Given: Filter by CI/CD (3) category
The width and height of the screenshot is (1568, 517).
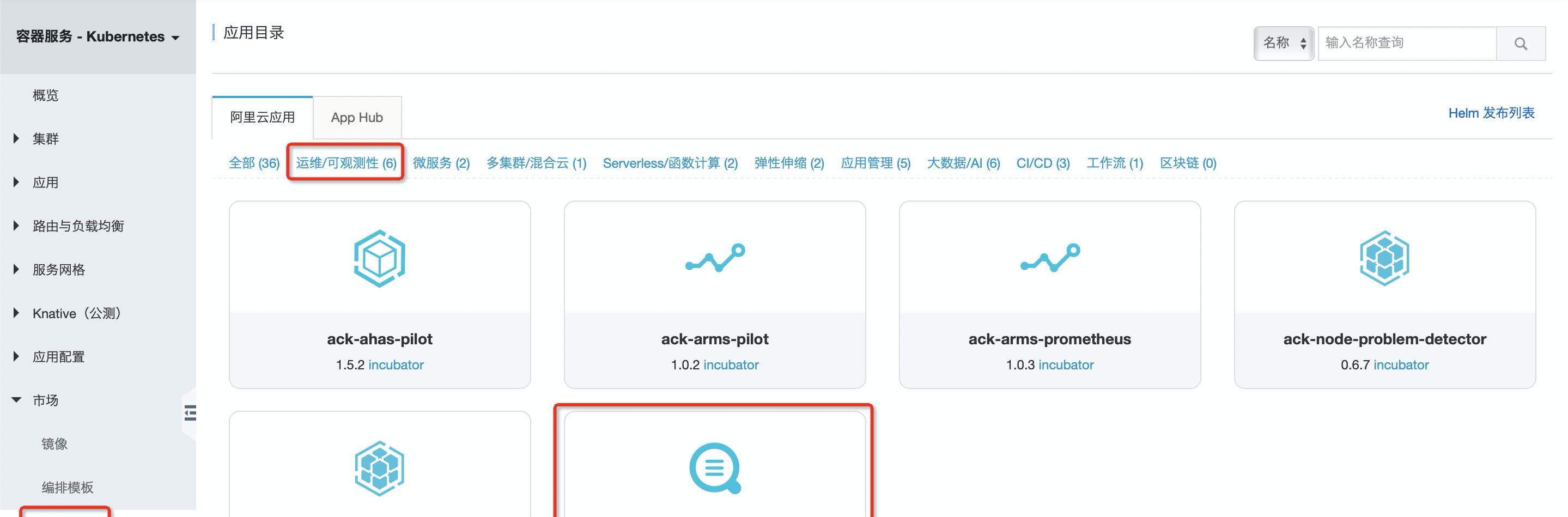Looking at the screenshot, I should 1043,163.
